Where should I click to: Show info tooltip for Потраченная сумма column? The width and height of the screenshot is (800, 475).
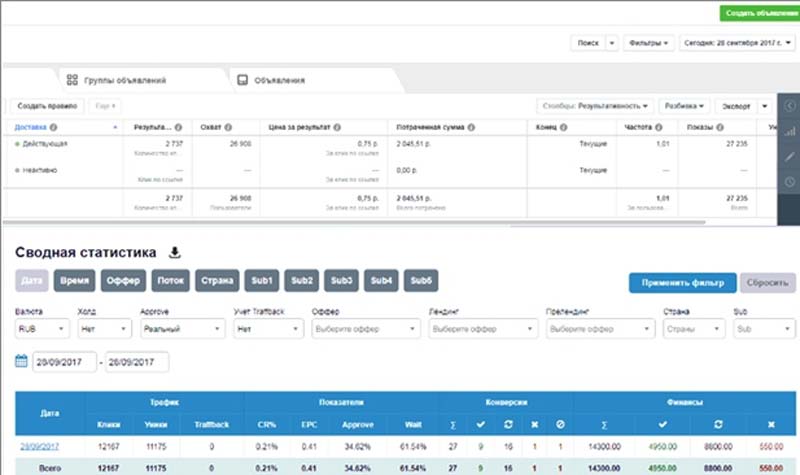pos(471,127)
